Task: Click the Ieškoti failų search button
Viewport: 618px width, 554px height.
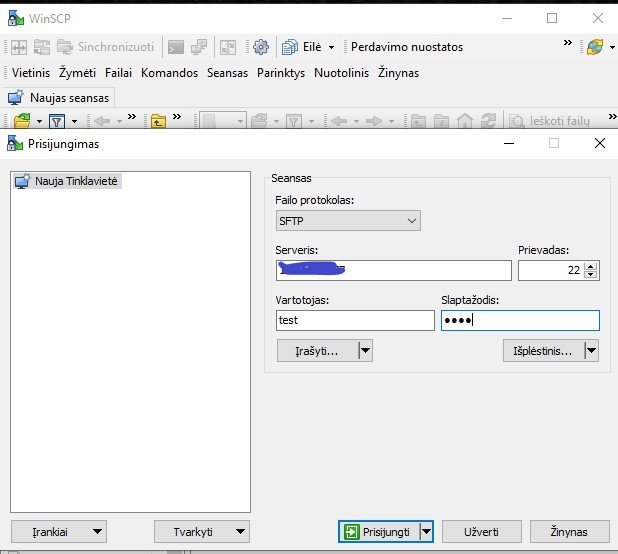Action: [549, 121]
